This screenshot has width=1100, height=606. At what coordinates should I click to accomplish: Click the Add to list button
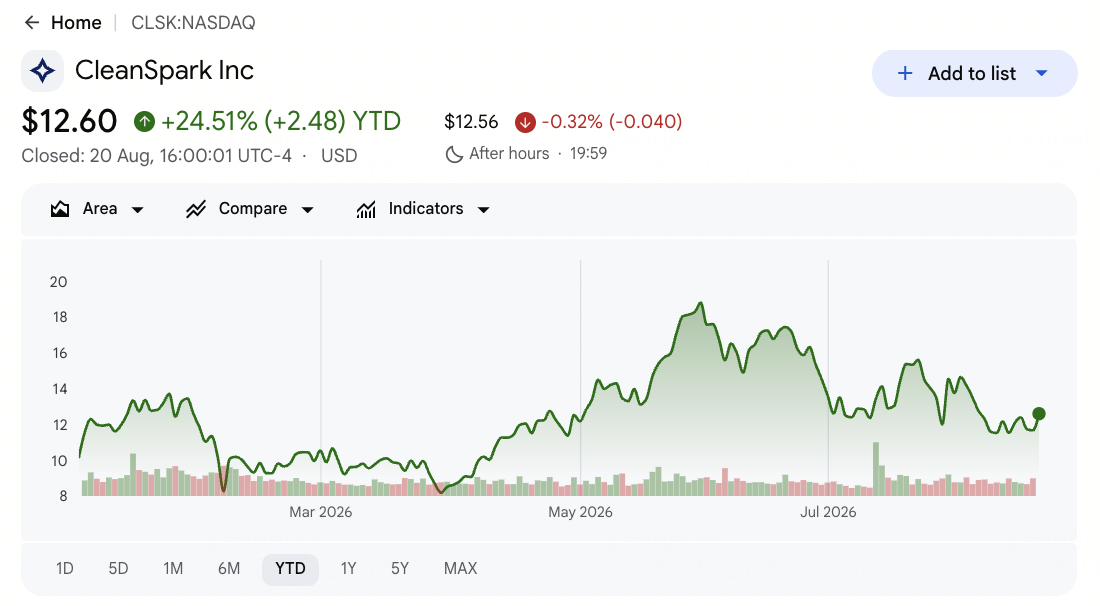[x=974, y=73]
